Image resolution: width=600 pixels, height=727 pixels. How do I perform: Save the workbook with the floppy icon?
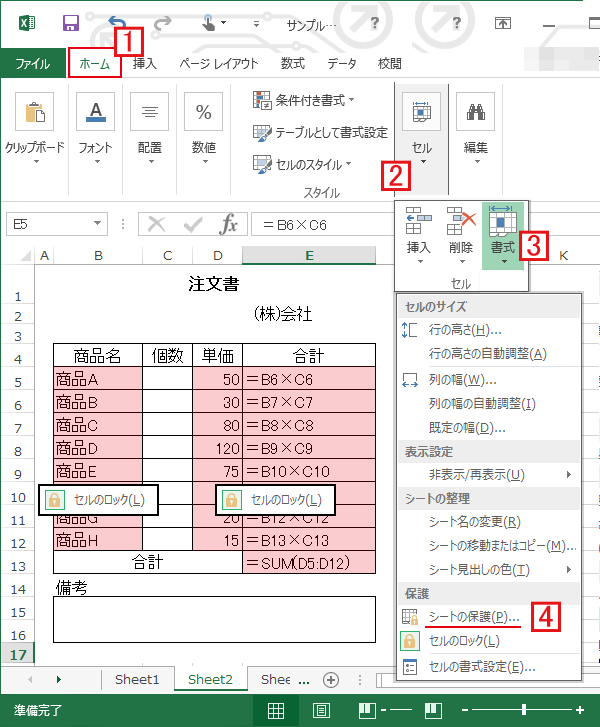[70, 23]
